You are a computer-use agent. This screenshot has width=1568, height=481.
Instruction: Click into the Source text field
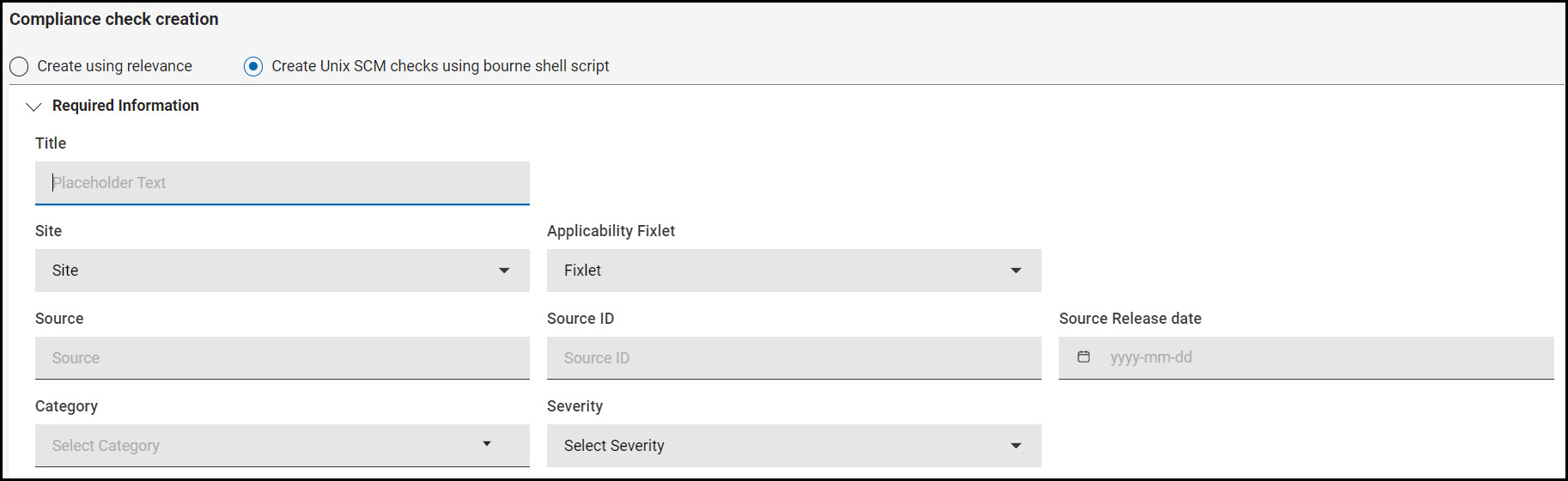(282, 358)
